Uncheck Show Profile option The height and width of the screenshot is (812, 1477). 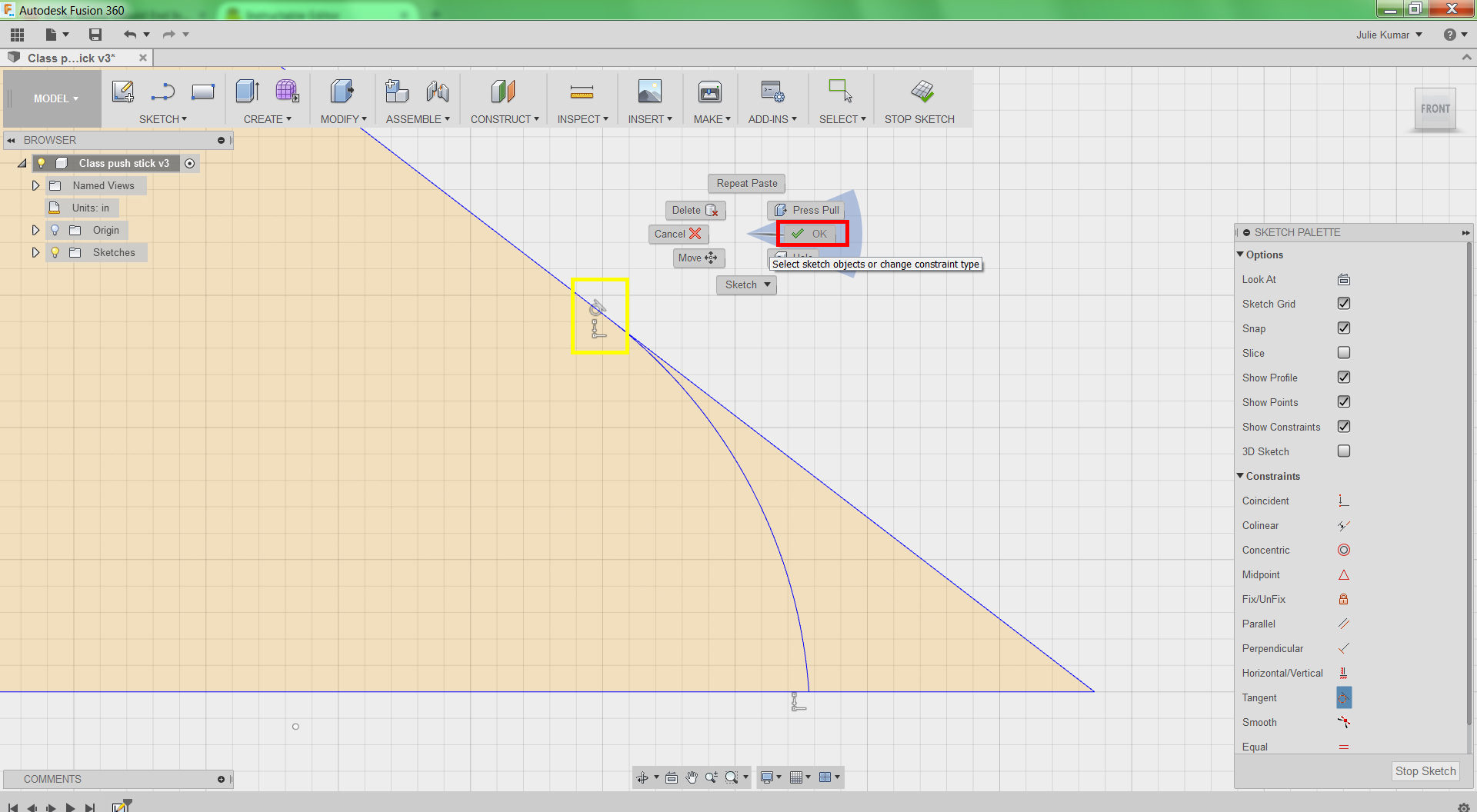click(1344, 377)
